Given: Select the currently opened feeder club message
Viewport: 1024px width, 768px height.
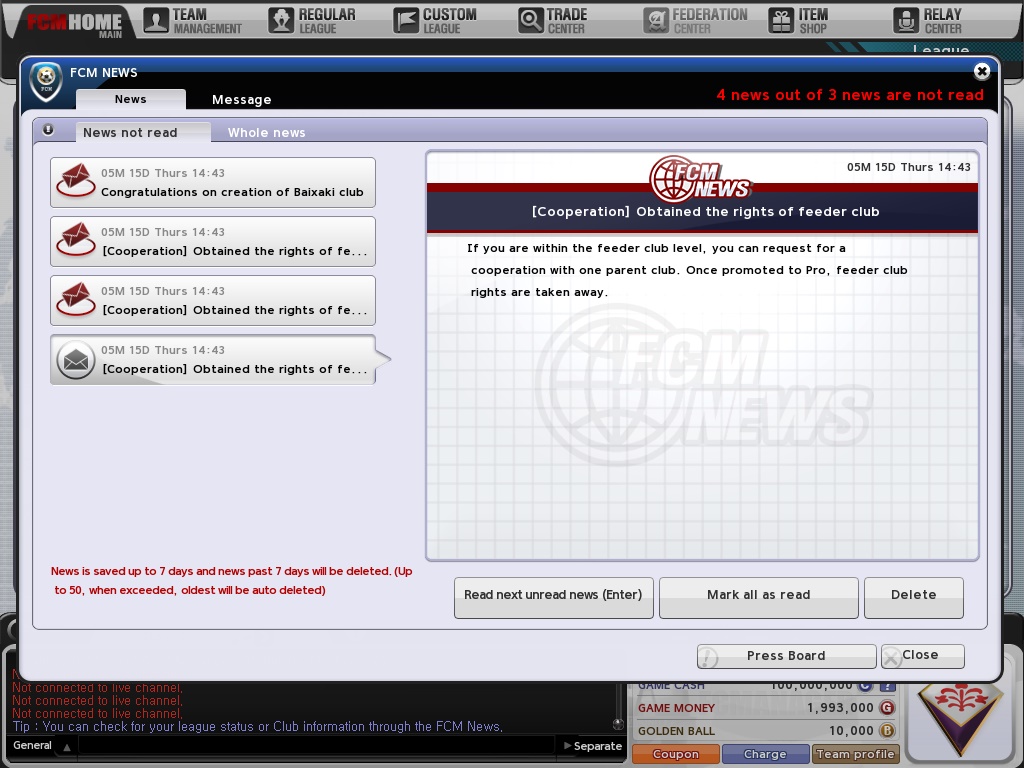Looking at the screenshot, I should click(x=213, y=360).
